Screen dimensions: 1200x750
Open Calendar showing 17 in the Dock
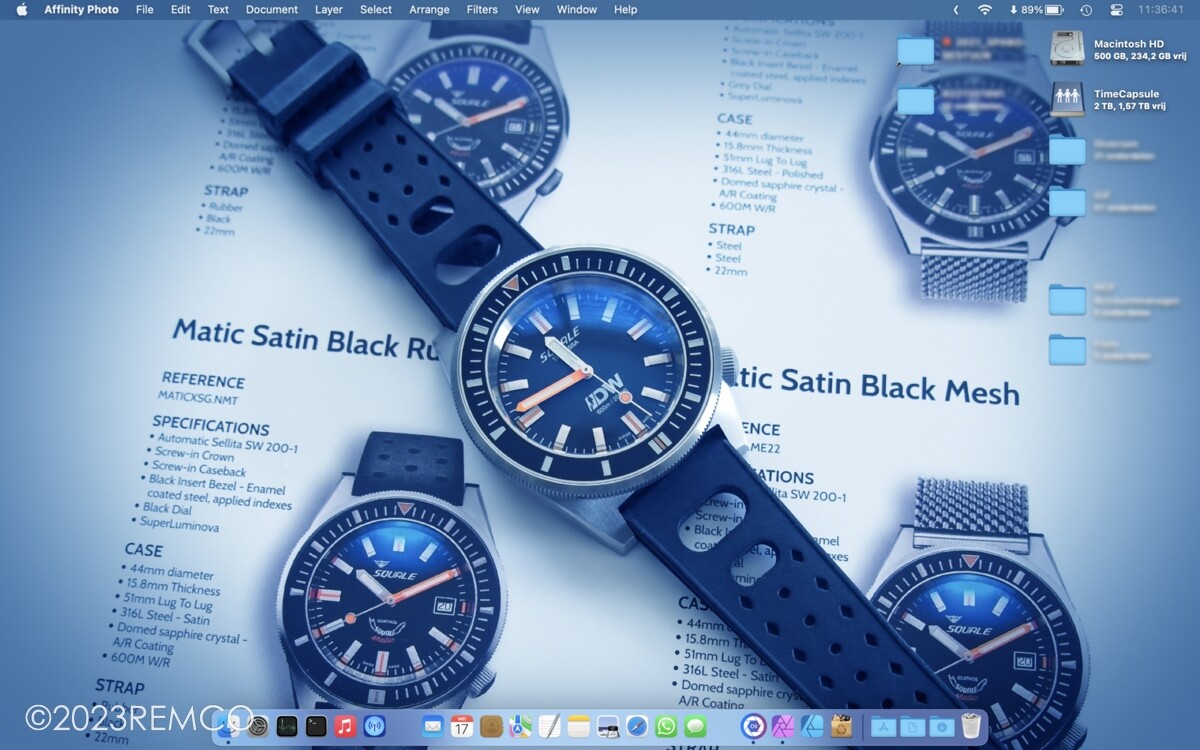462,727
